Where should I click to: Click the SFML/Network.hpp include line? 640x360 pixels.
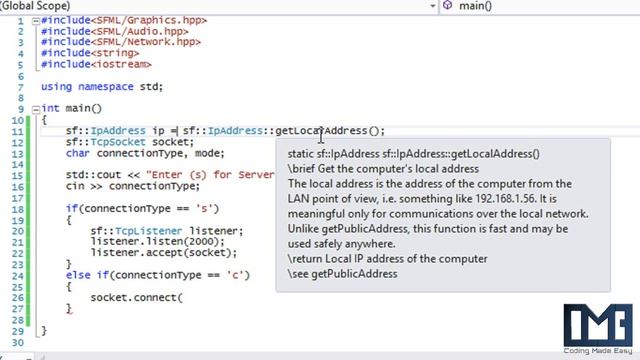pos(121,42)
